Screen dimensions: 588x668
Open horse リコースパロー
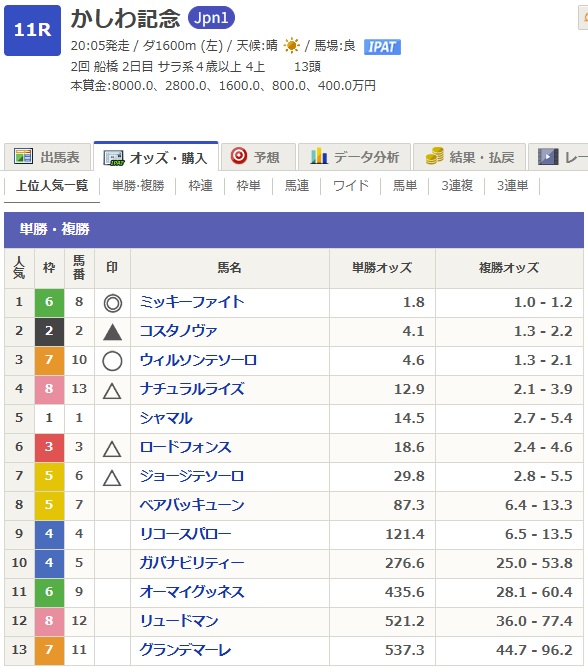(x=185, y=534)
